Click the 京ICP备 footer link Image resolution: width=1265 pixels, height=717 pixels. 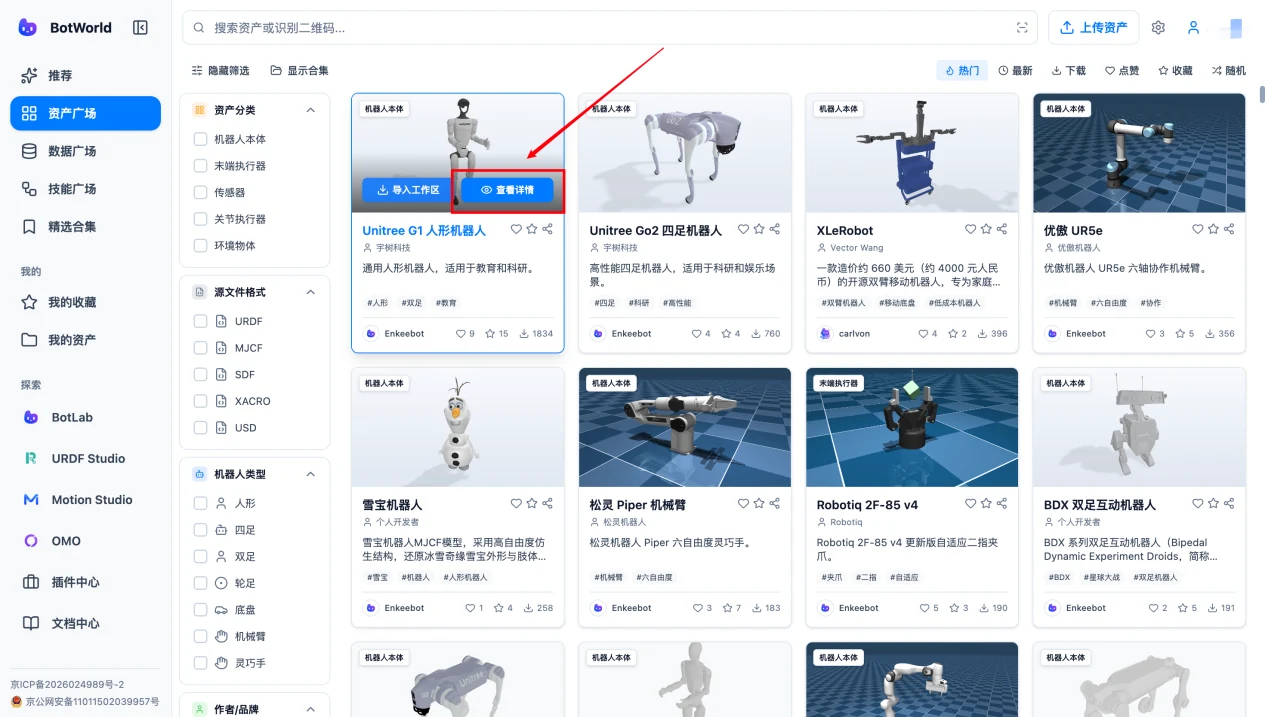[x=67, y=684]
